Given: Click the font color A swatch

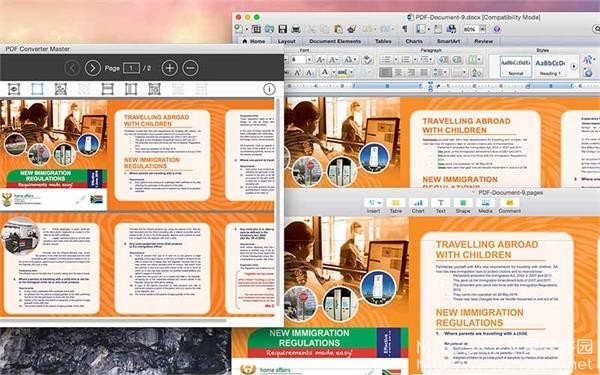Looking at the screenshot, I should [x=325, y=72].
